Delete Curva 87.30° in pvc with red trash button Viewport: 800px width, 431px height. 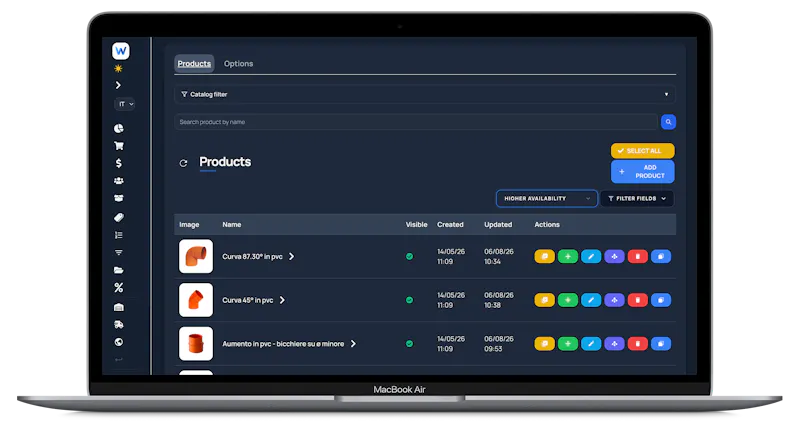tap(638, 257)
